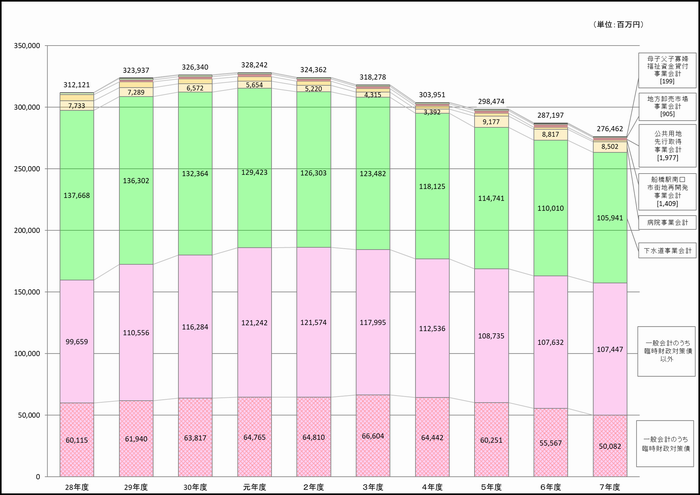
Task: Click the 7年度 x-axis label
Action: [609, 487]
